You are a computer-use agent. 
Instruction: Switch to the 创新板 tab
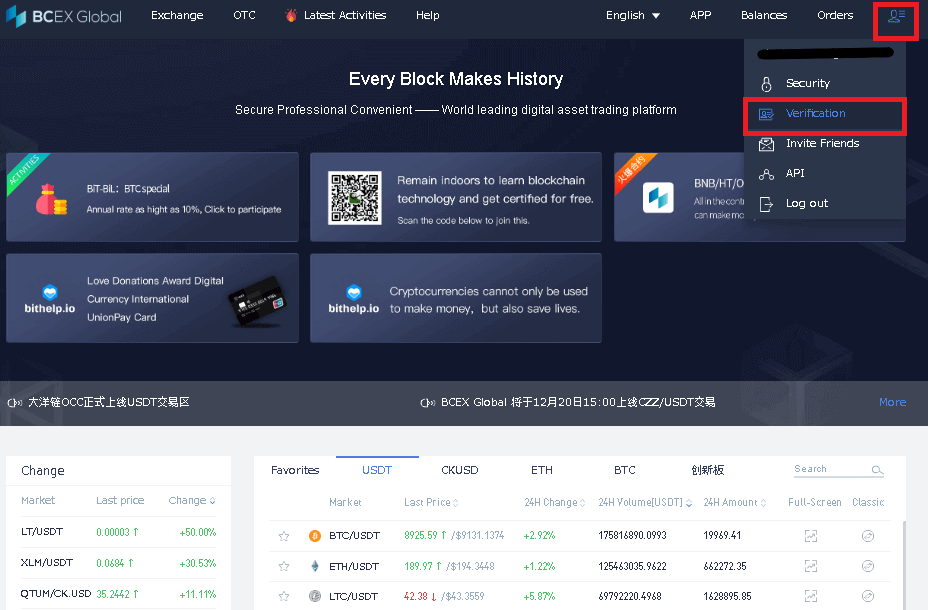coord(707,470)
